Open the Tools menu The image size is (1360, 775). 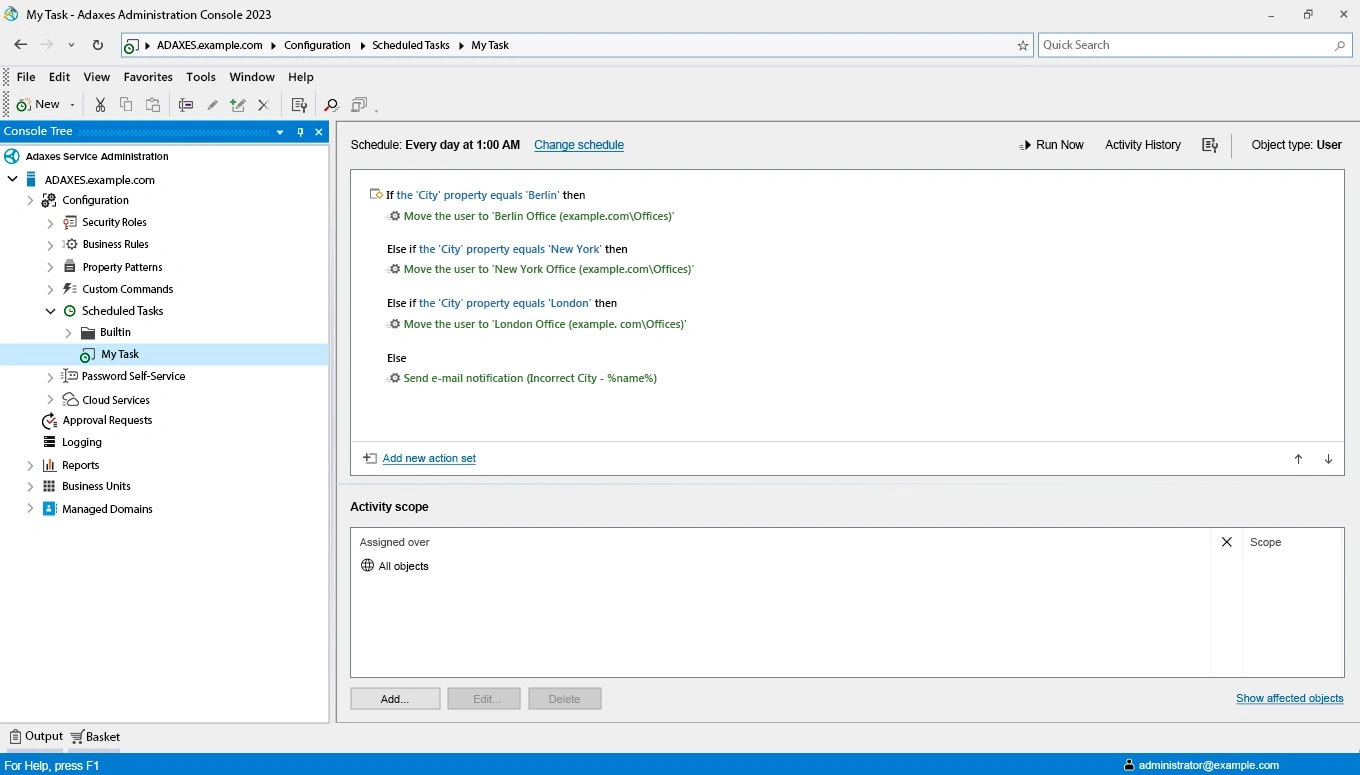(200, 77)
